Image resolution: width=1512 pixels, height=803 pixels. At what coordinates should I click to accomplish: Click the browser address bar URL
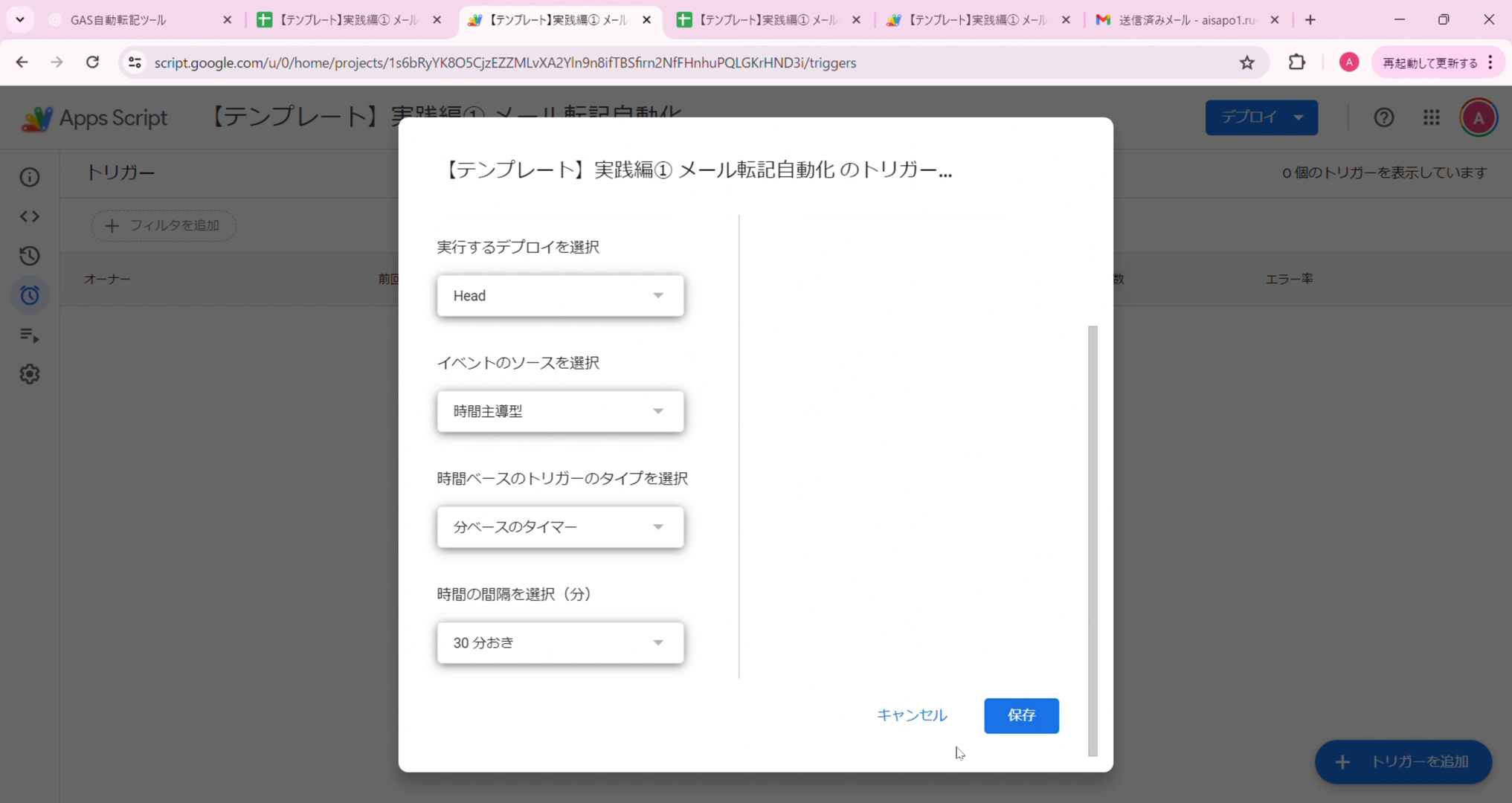505,62
